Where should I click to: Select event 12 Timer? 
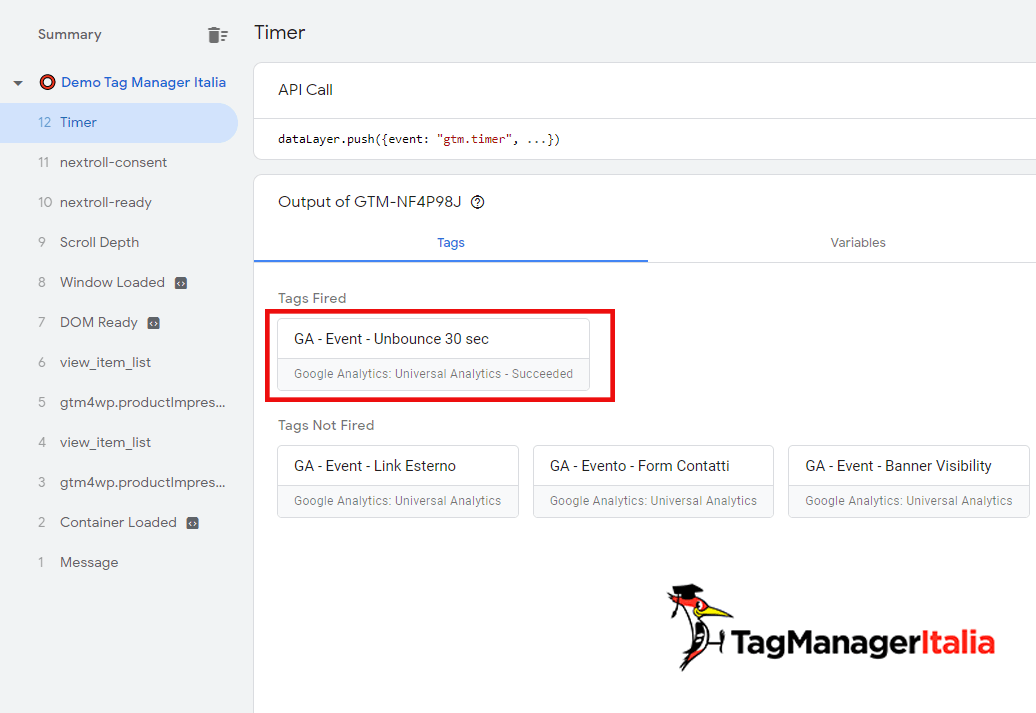[119, 123]
